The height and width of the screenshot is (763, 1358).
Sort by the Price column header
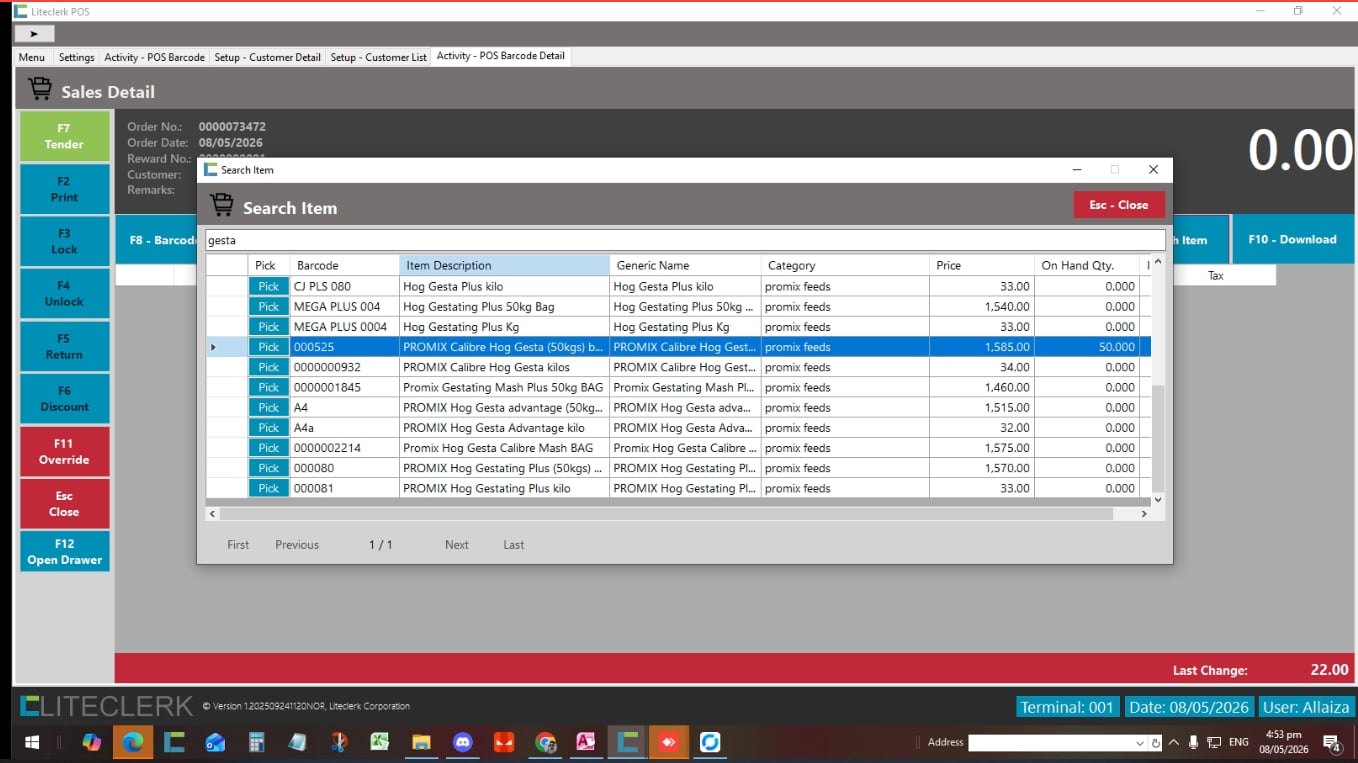982,265
